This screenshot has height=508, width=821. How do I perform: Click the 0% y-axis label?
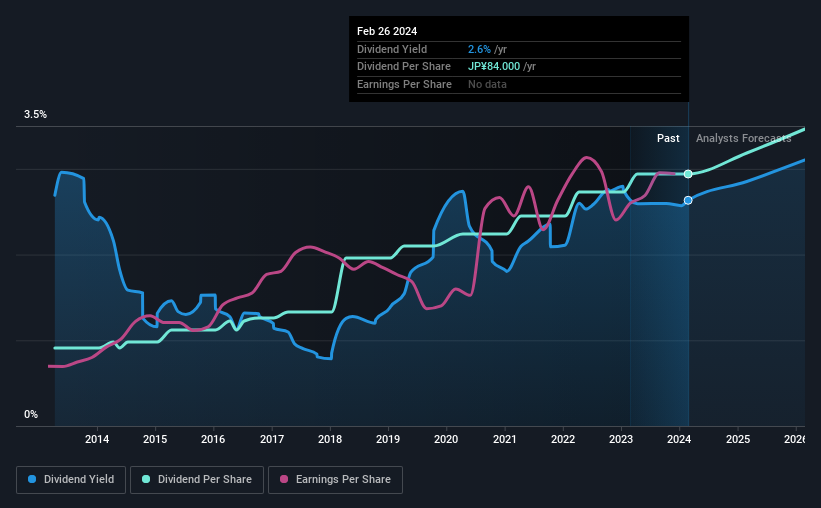pyautogui.click(x=31, y=414)
